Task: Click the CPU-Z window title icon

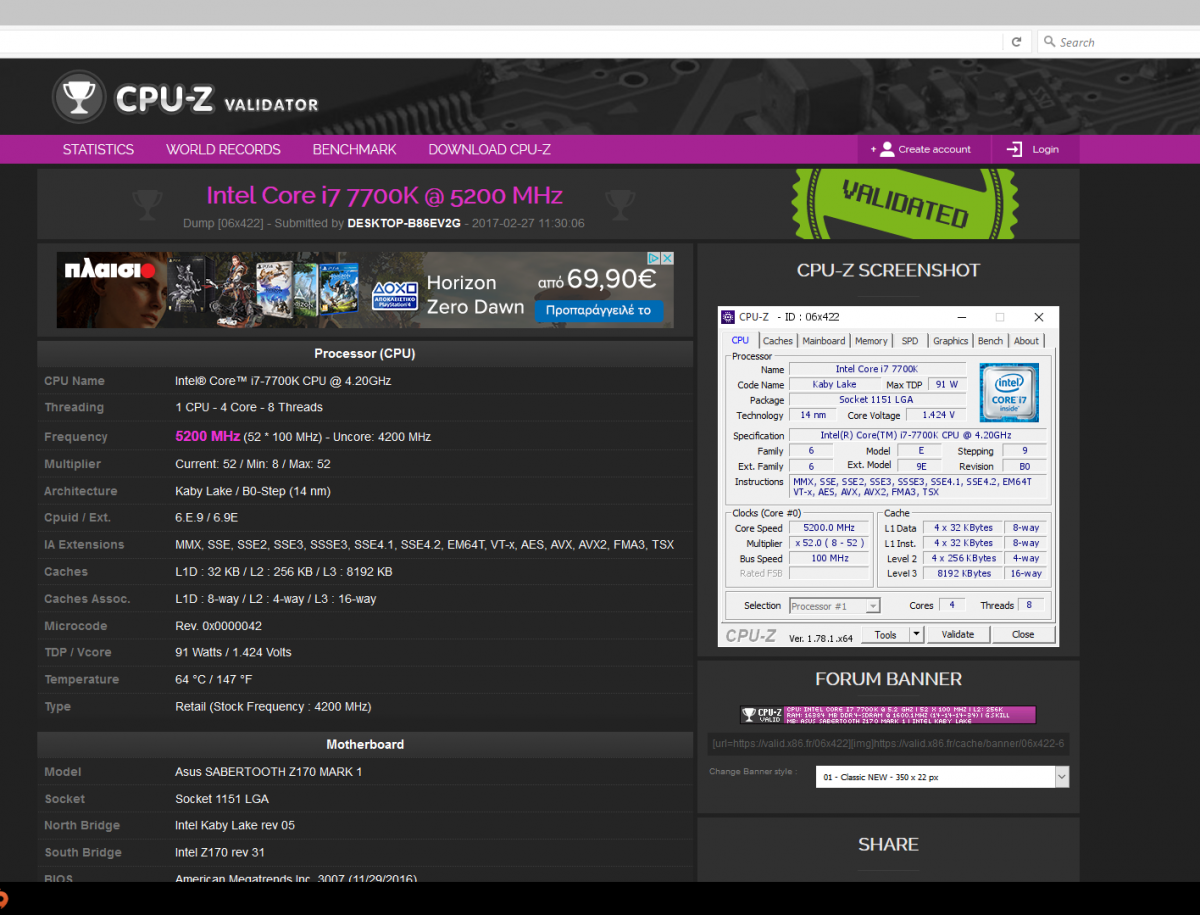Action: 728,316
